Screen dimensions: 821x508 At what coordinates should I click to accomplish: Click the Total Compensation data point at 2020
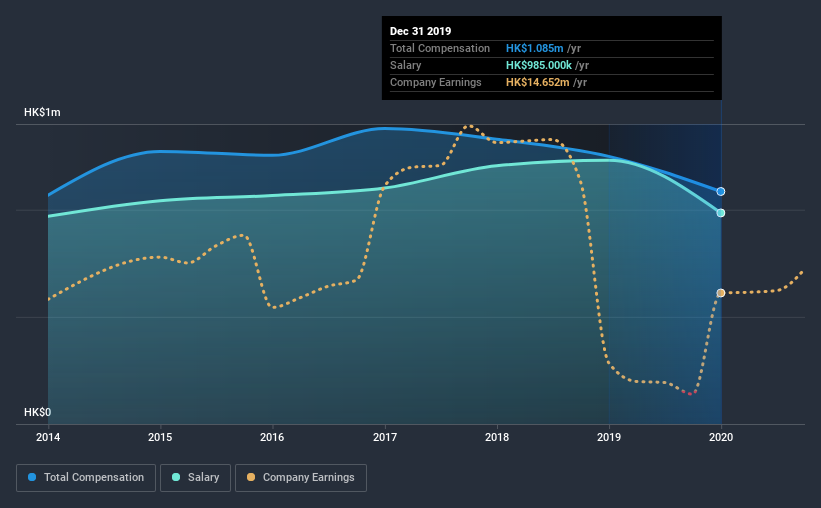pyautogui.click(x=721, y=192)
